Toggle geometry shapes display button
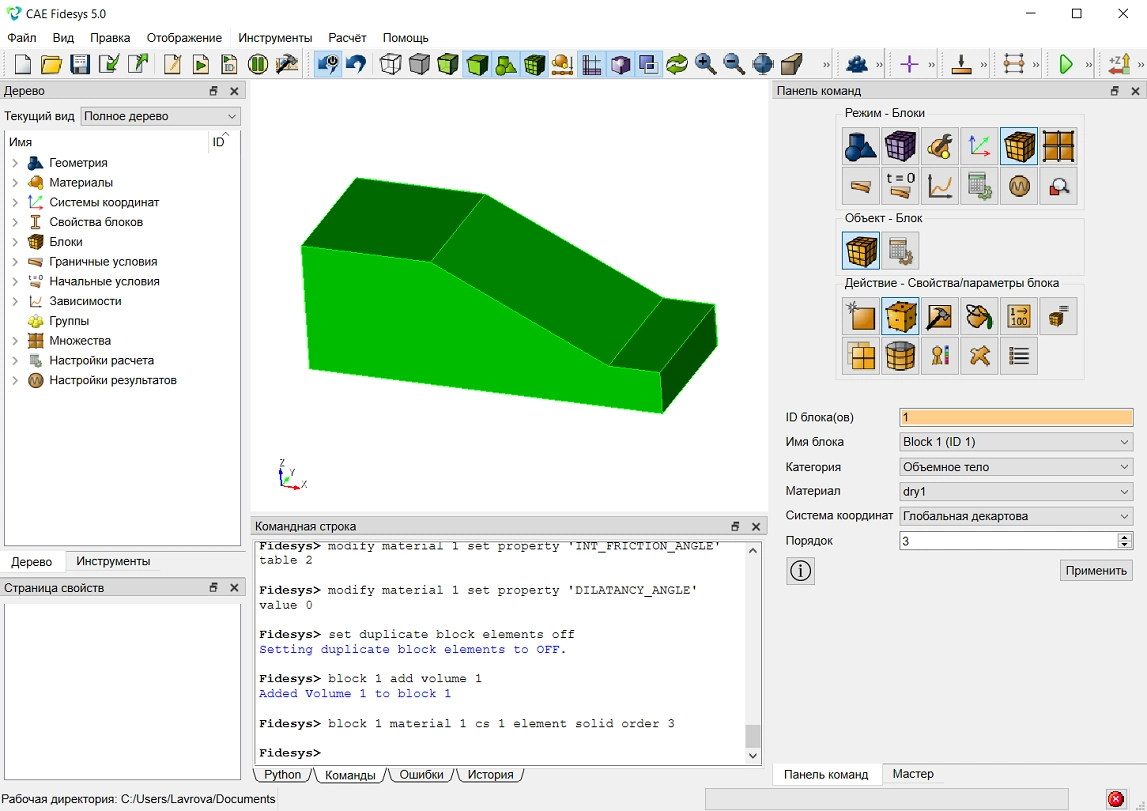This screenshot has height=811, width=1147. point(505,64)
